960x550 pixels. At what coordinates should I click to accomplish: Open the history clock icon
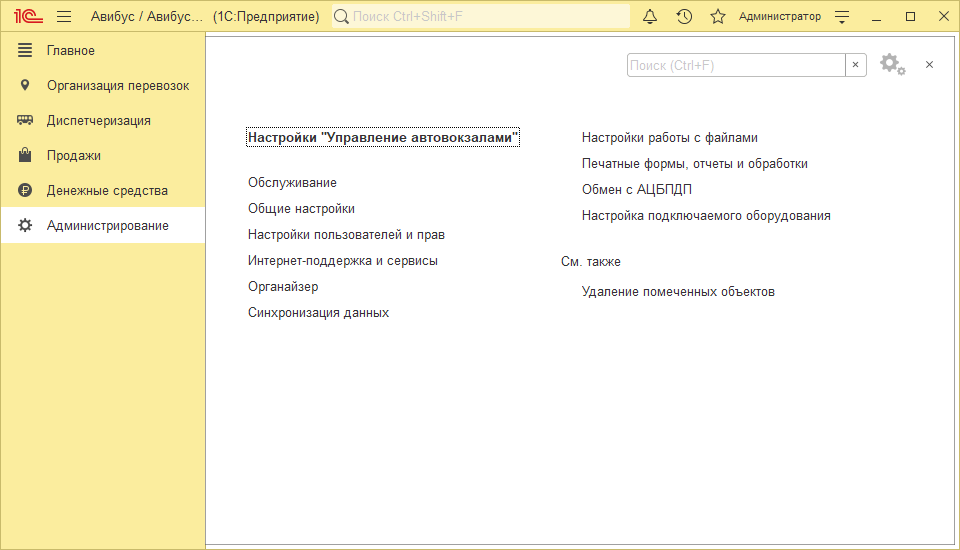[x=684, y=17]
